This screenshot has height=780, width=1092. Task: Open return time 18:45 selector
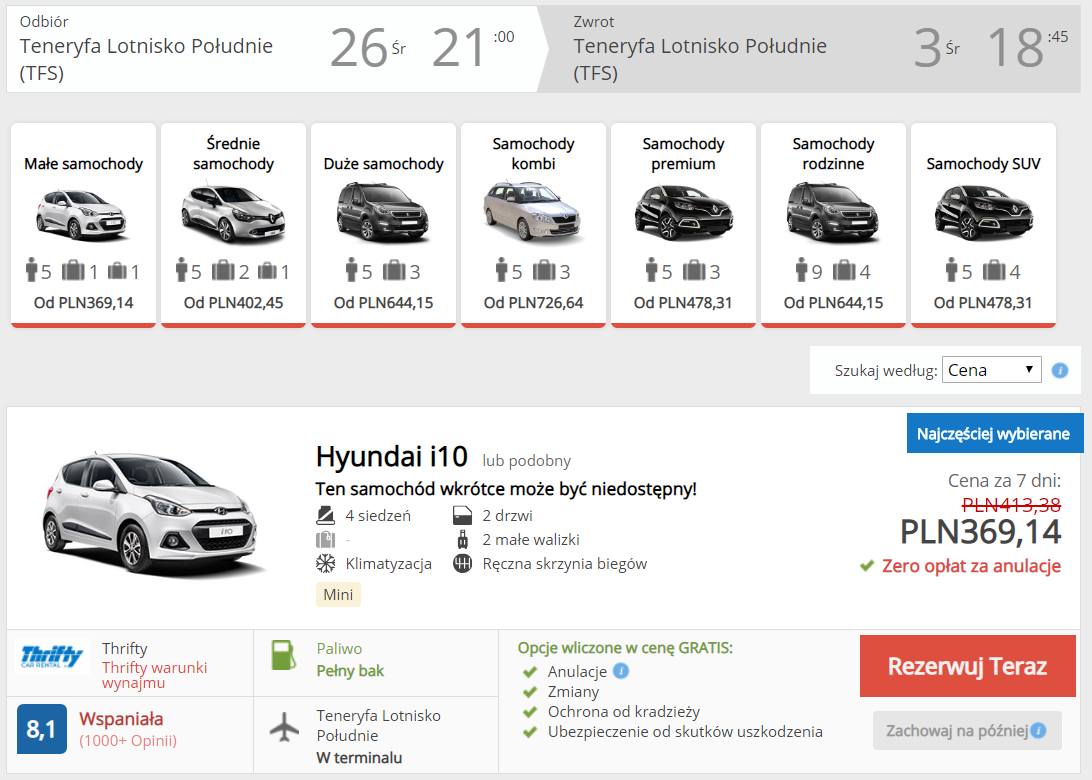pyautogui.click(x=1027, y=47)
